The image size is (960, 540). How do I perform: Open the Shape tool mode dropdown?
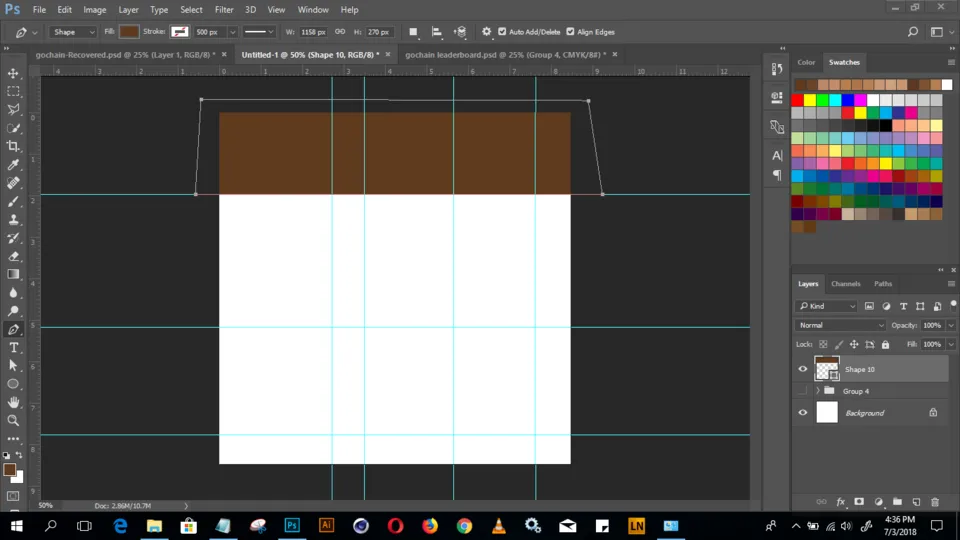[x=73, y=32]
